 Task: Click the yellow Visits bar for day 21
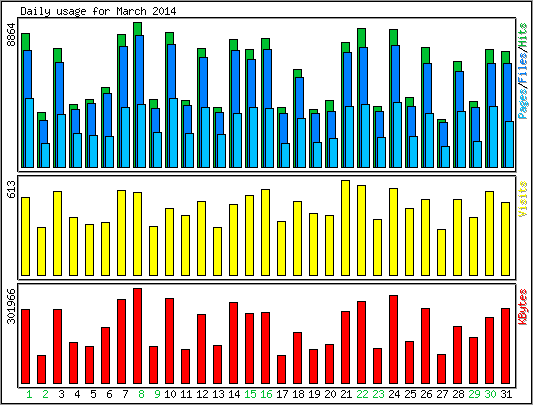point(345,228)
